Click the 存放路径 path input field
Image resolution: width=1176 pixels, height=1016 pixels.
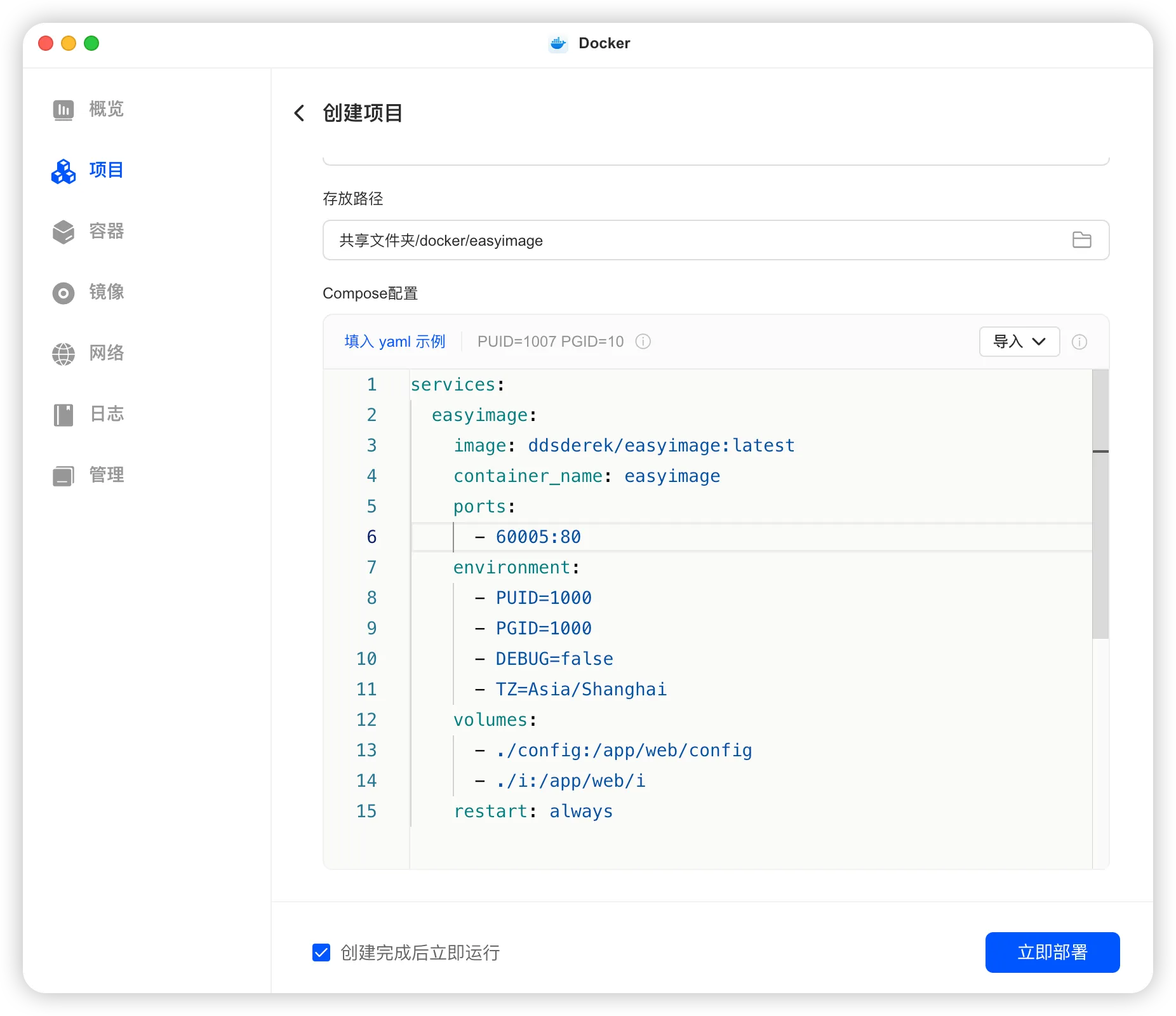(x=716, y=240)
